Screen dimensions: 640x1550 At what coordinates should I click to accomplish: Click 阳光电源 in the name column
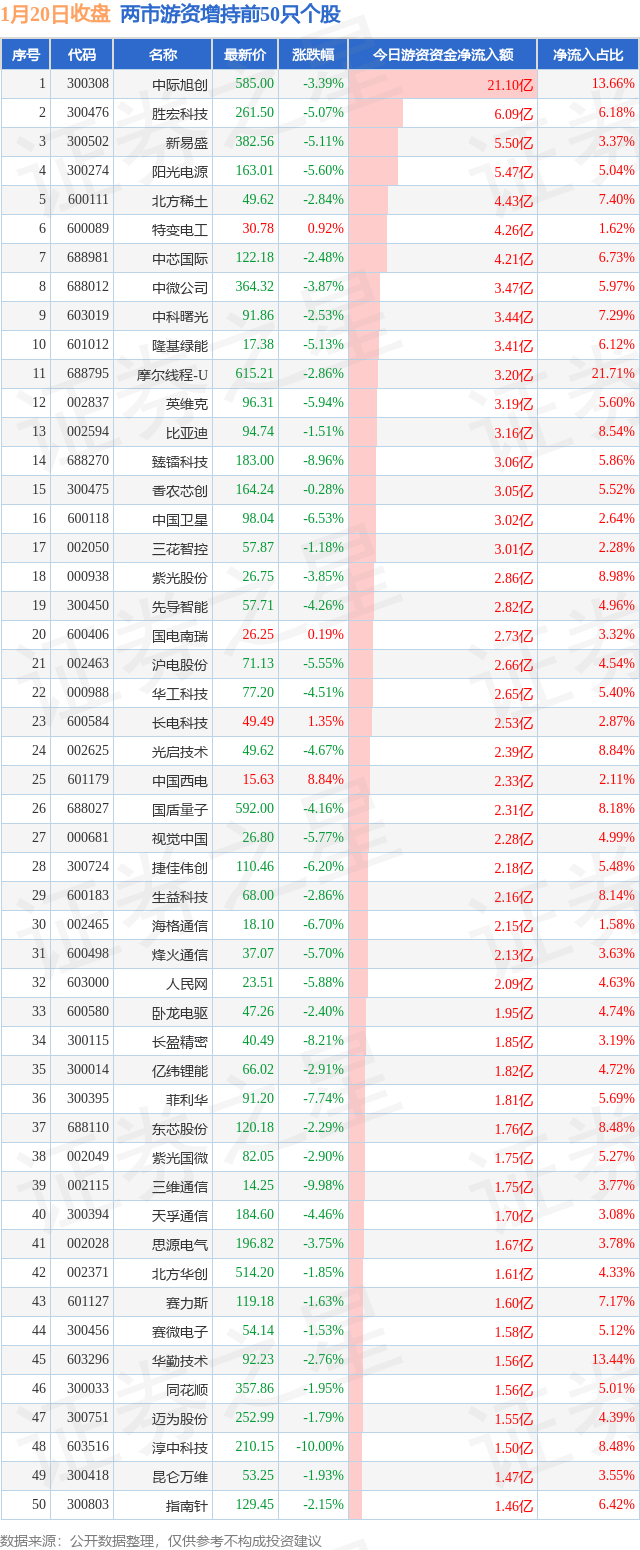180,171
